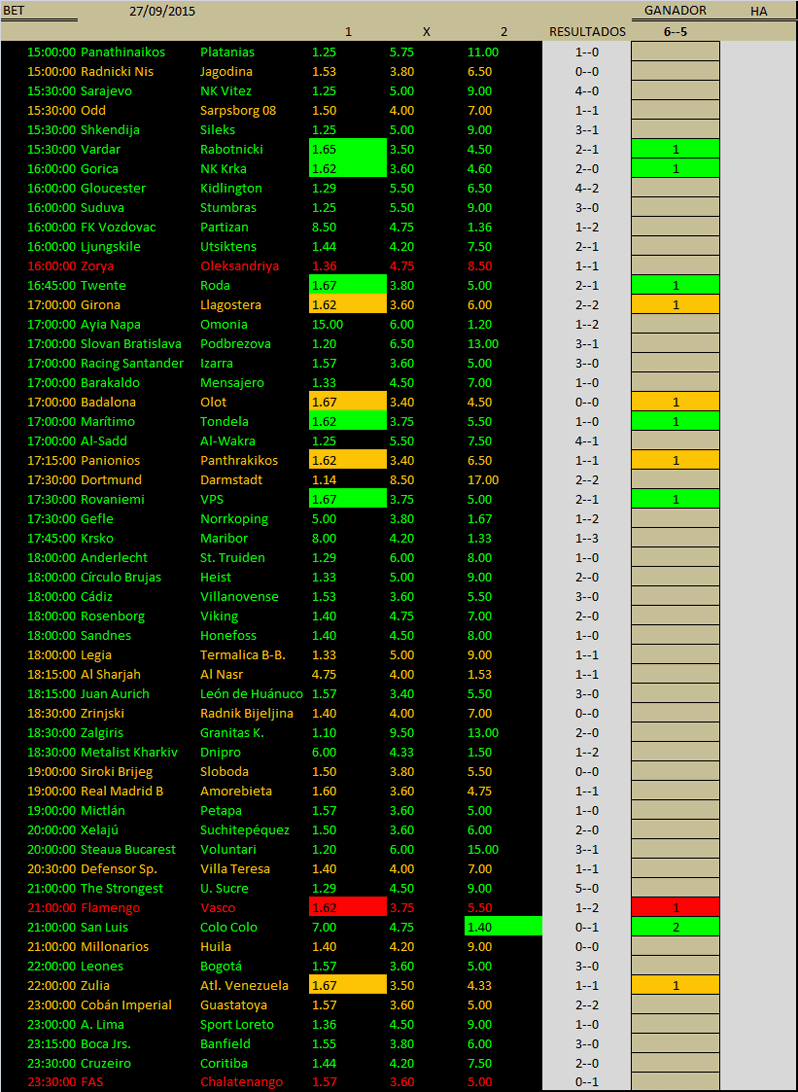Select Termalica B-B. cell
The height and width of the screenshot is (1092, 798).
point(242,655)
